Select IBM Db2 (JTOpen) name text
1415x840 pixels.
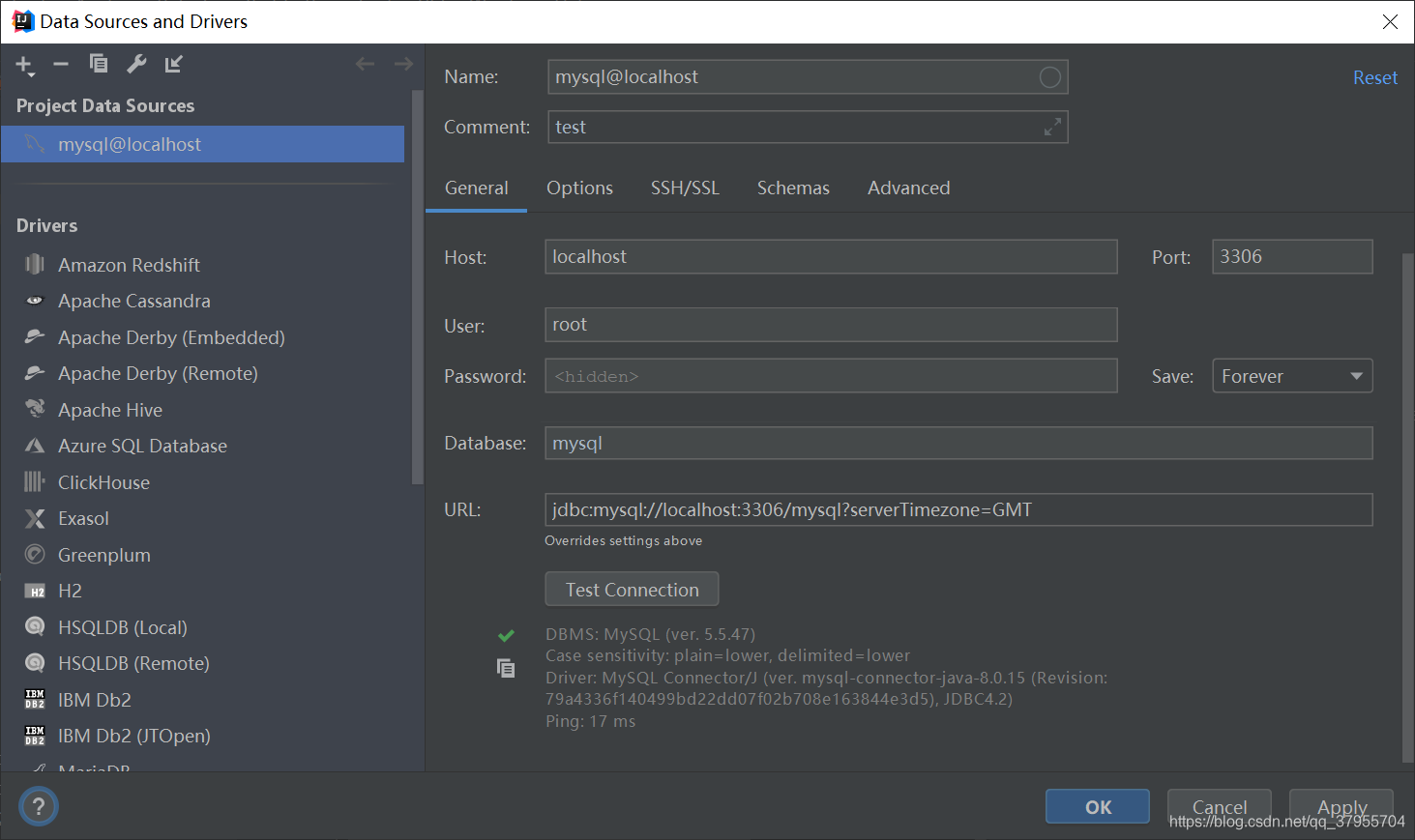click(x=134, y=736)
